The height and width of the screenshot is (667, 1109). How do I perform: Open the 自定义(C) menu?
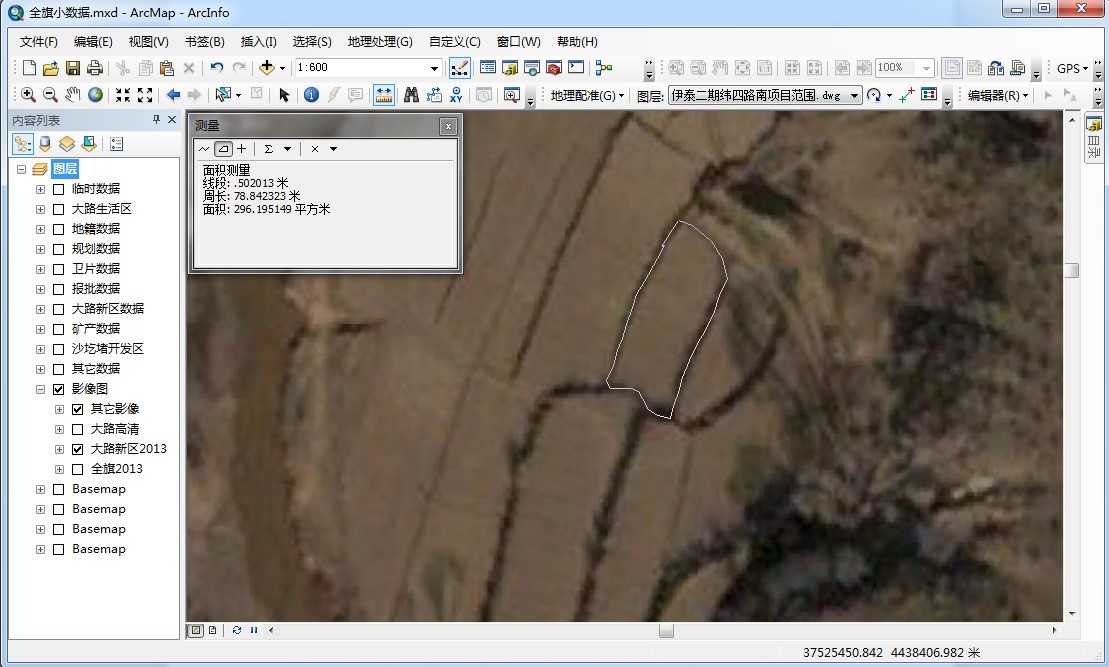click(x=455, y=42)
